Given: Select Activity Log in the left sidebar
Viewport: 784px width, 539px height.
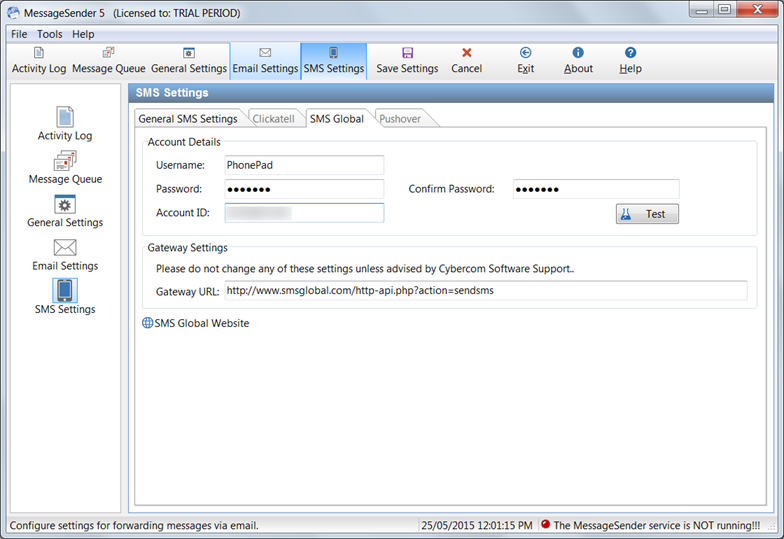Looking at the screenshot, I should 65,124.
